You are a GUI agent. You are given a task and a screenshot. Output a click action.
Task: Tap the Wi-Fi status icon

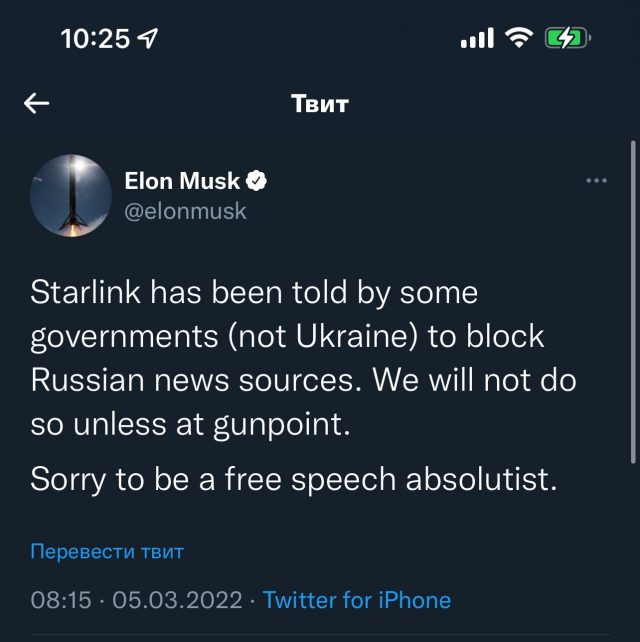(x=518, y=38)
